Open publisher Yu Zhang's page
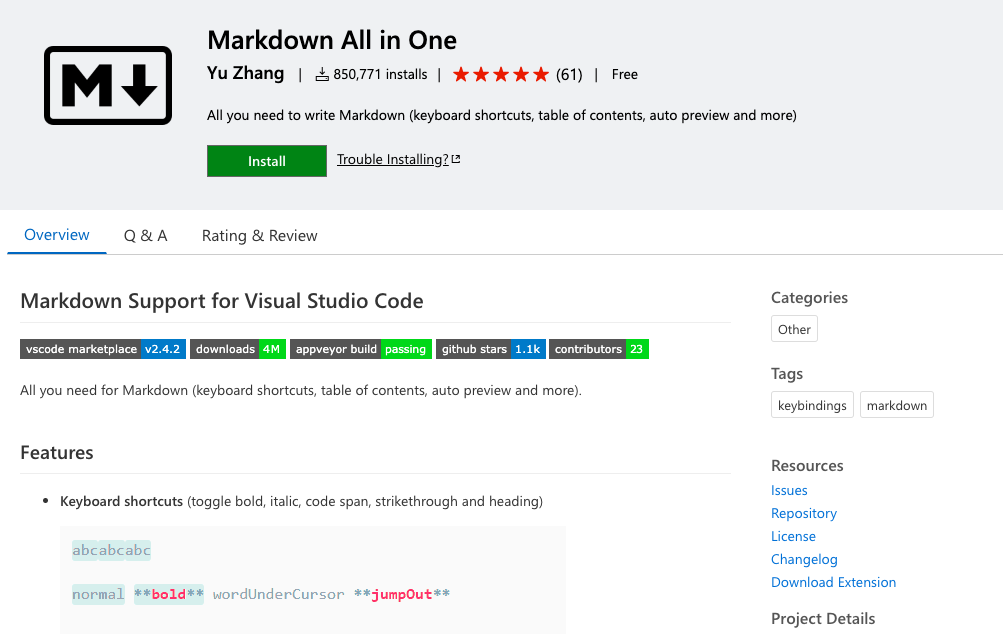 246,74
